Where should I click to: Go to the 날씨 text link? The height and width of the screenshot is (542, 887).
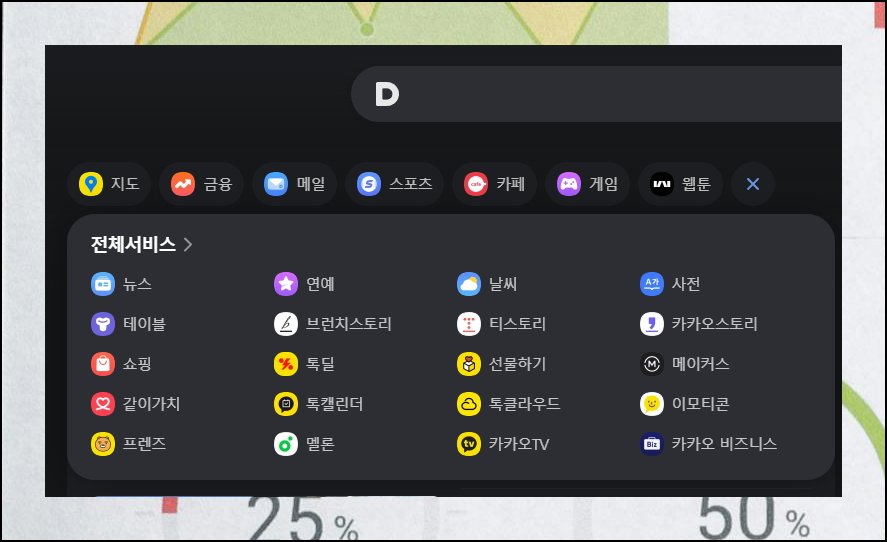[503, 284]
